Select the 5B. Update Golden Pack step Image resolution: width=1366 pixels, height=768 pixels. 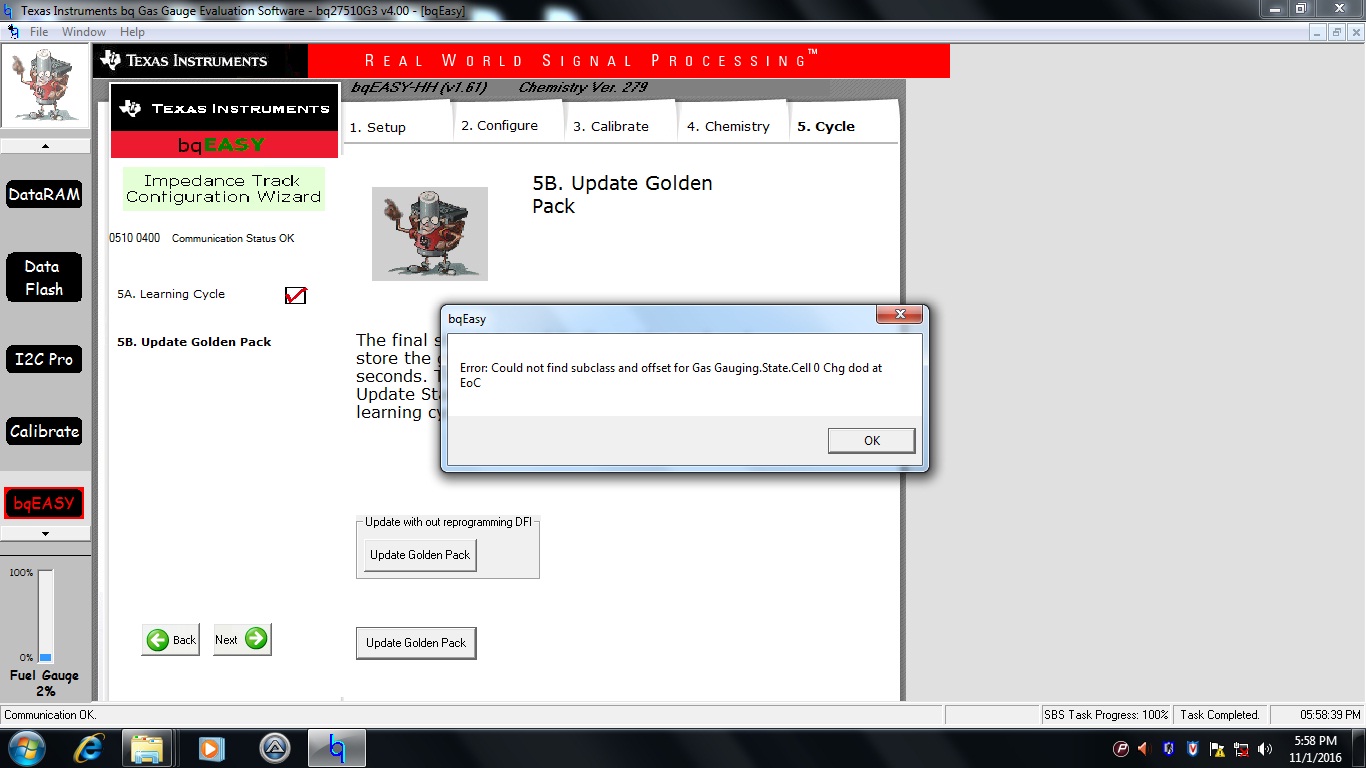coord(194,342)
